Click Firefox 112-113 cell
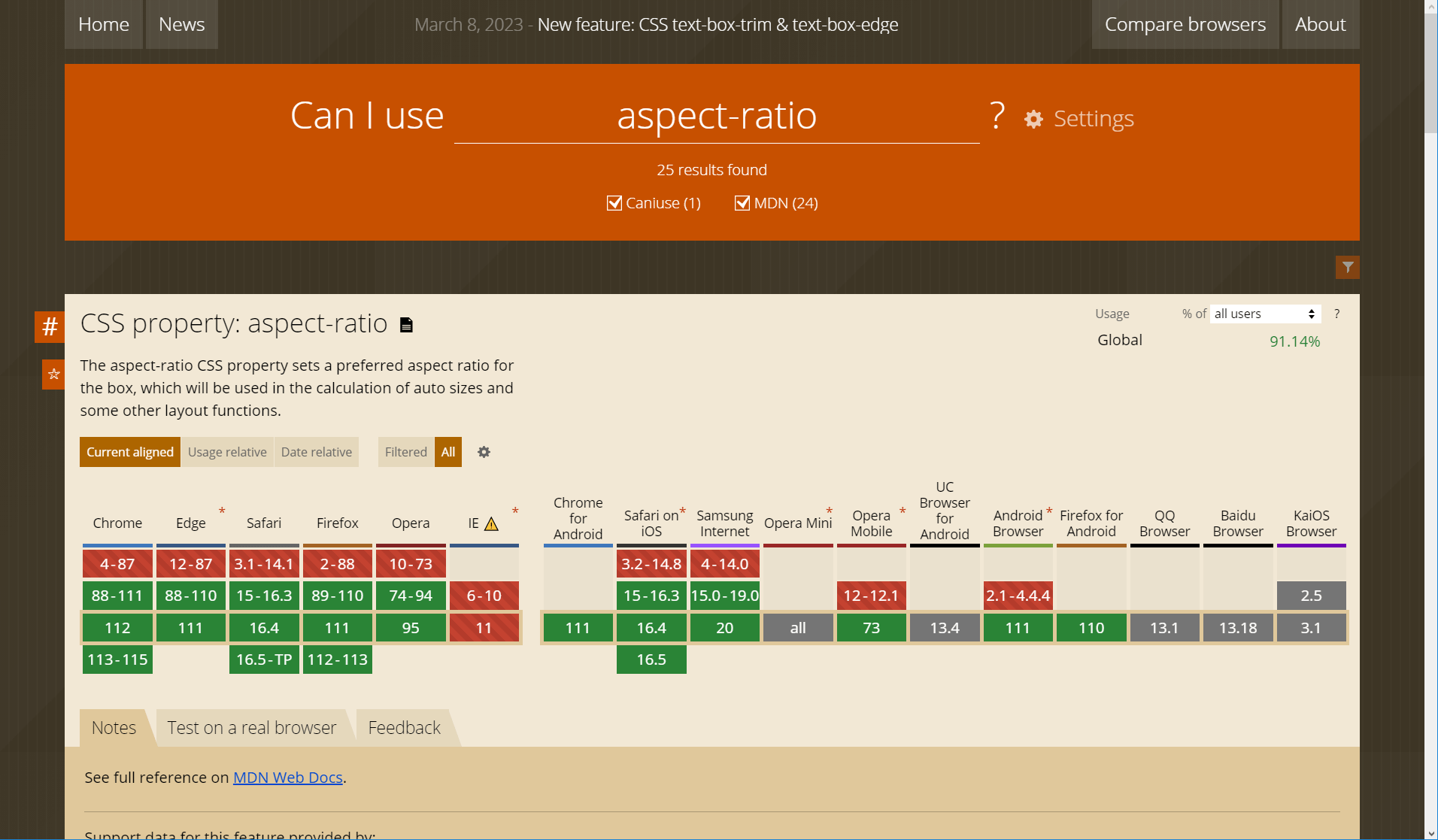Viewport: 1438px width, 840px height. click(x=338, y=660)
